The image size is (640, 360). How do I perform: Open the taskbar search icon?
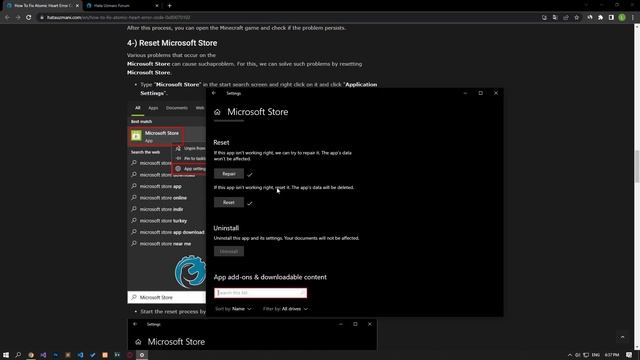click(x=18, y=355)
